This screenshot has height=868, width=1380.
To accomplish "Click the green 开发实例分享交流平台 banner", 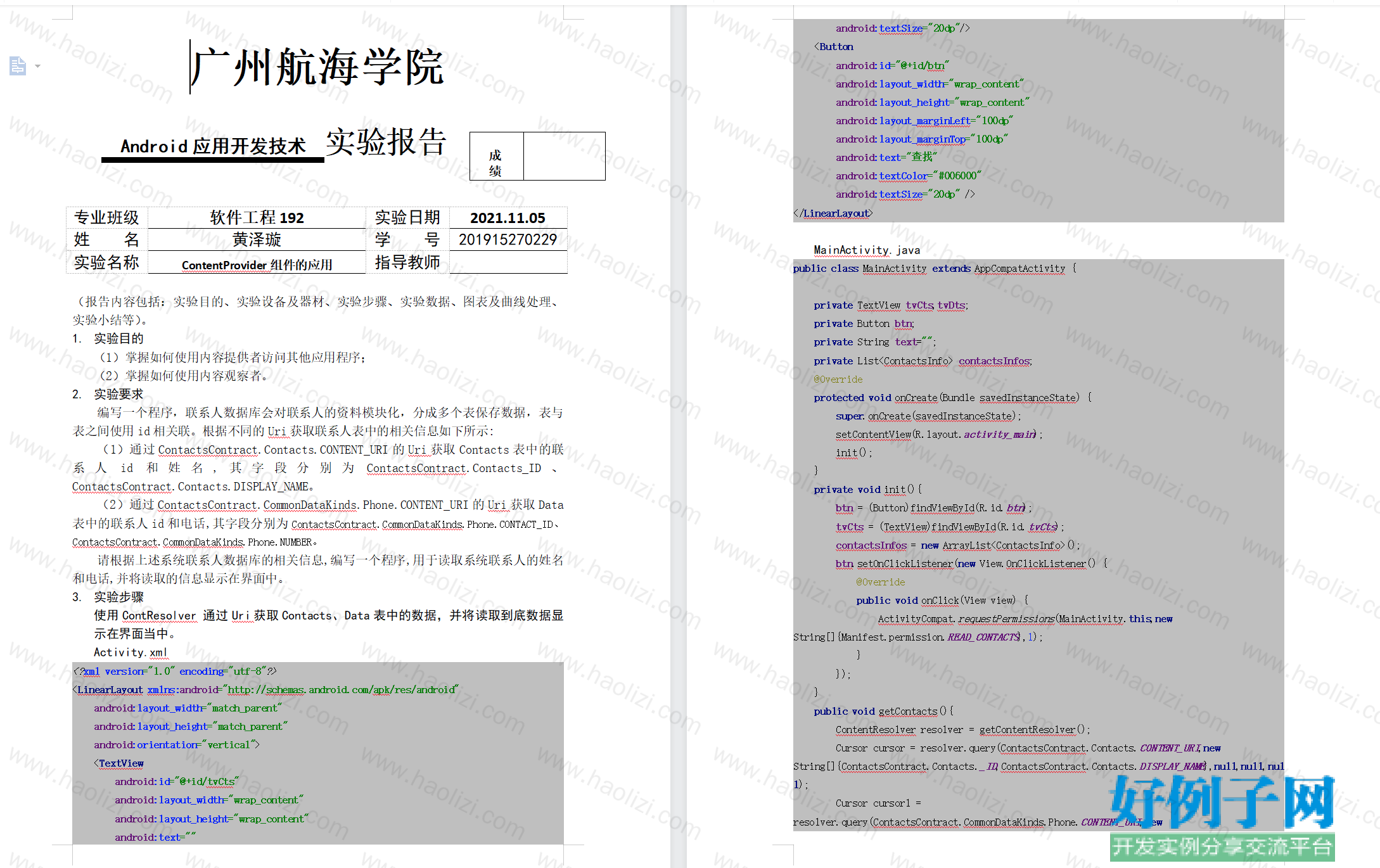I will click(x=1222, y=847).
